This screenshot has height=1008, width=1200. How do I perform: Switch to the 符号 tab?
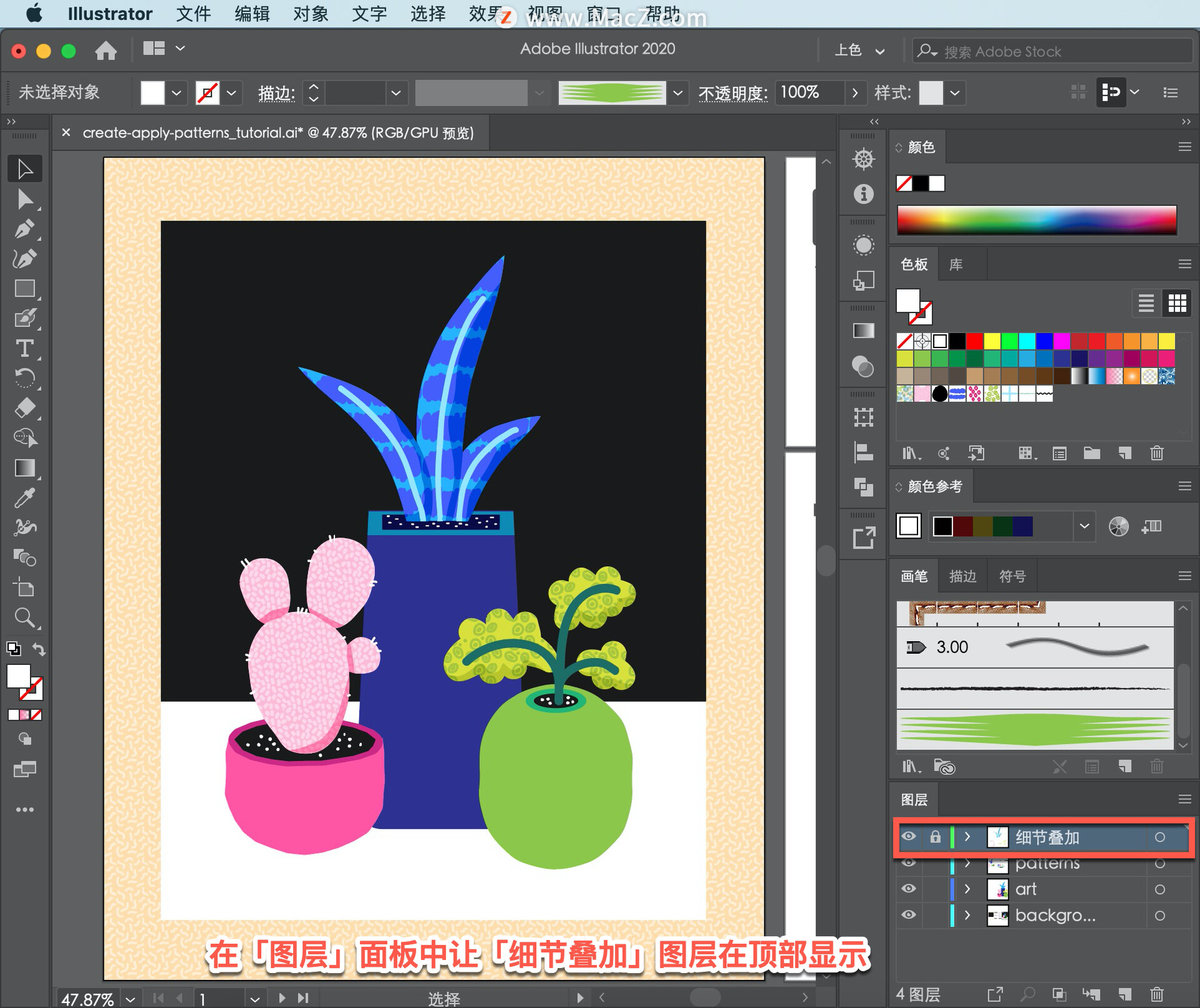tap(1012, 576)
